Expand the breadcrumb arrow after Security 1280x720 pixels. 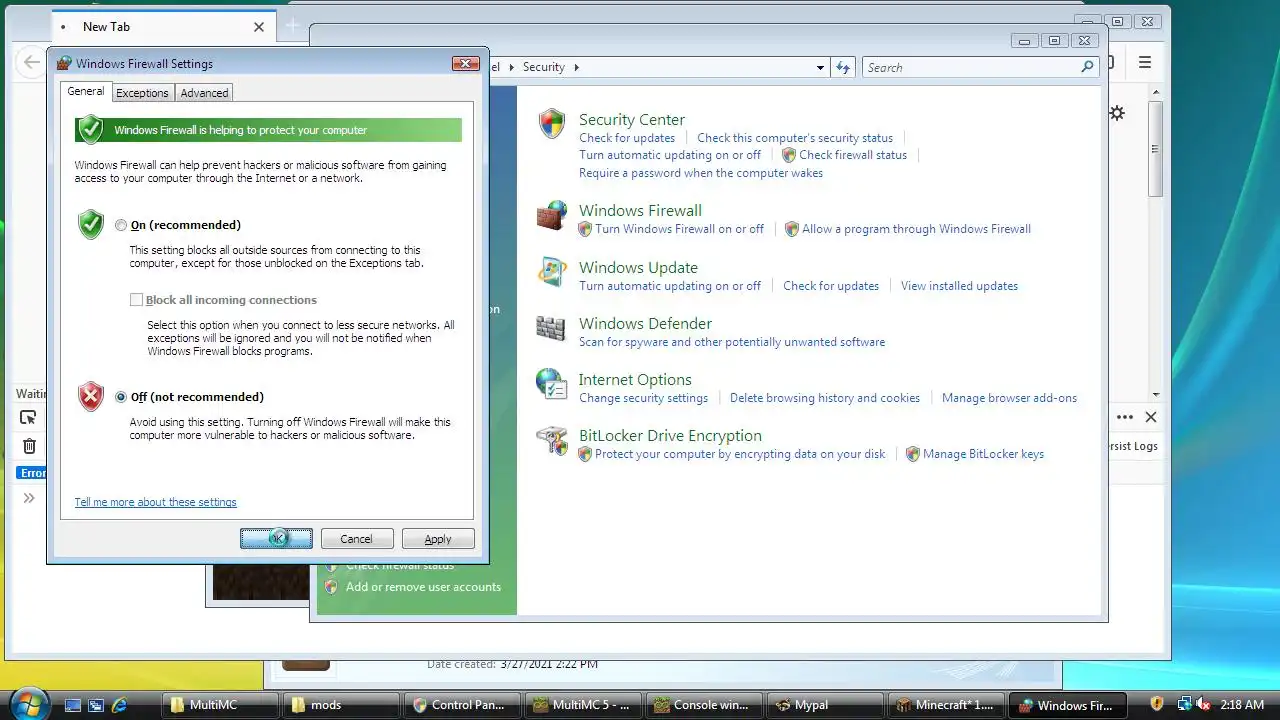576,67
